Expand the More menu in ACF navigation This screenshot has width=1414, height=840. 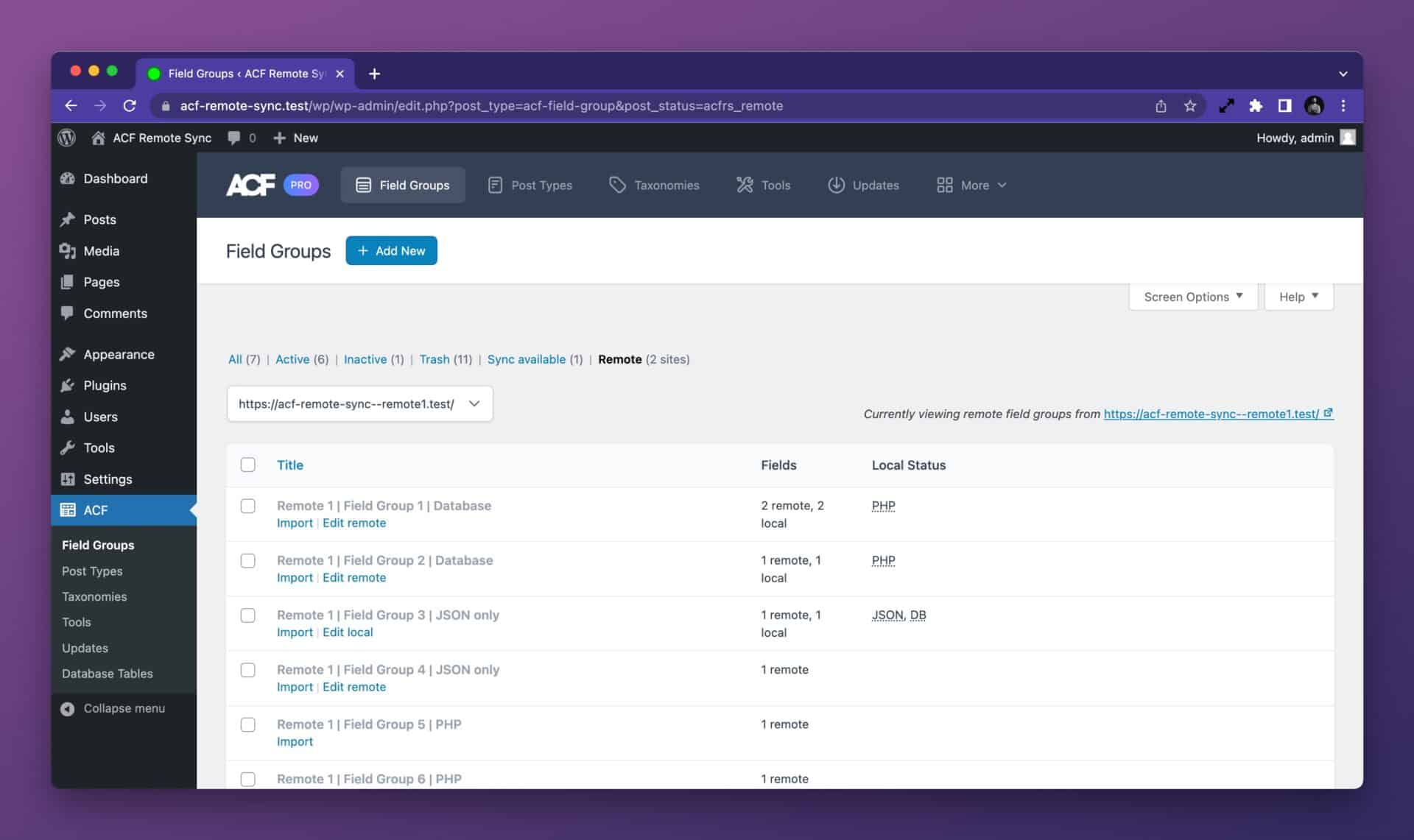point(972,185)
